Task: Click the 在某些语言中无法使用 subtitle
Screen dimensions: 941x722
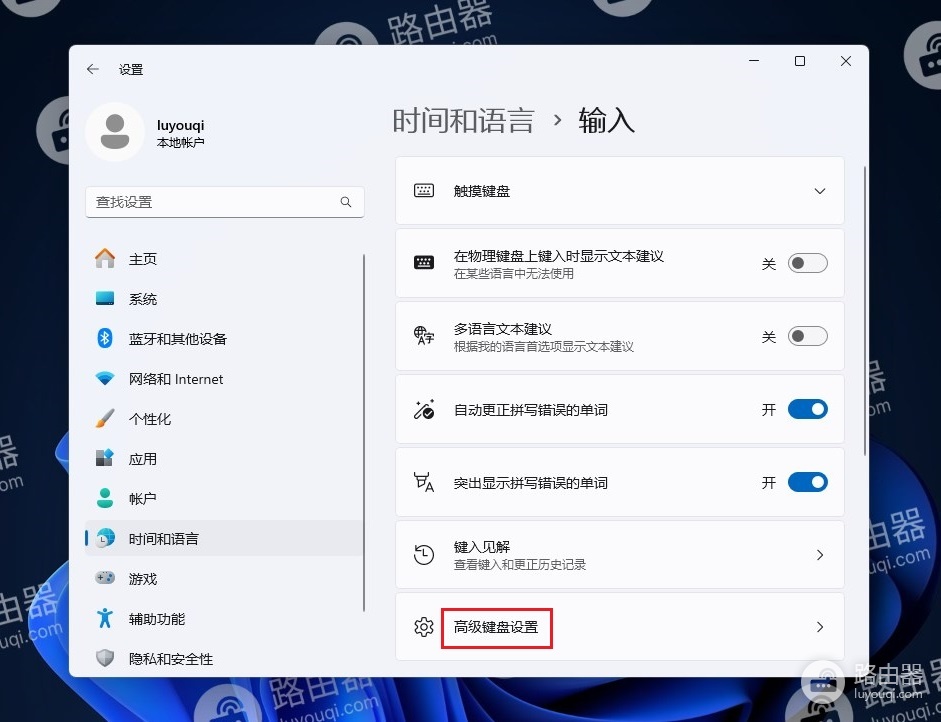Action: [x=514, y=274]
